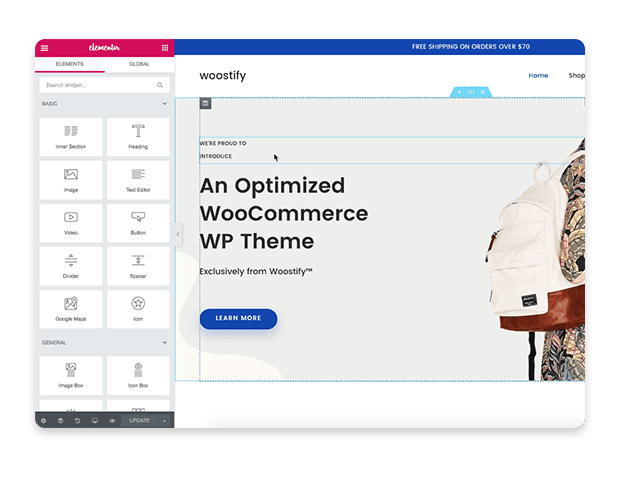The width and height of the screenshot is (620, 480).
Task: Select the Image Box widget
Action: tap(71, 376)
